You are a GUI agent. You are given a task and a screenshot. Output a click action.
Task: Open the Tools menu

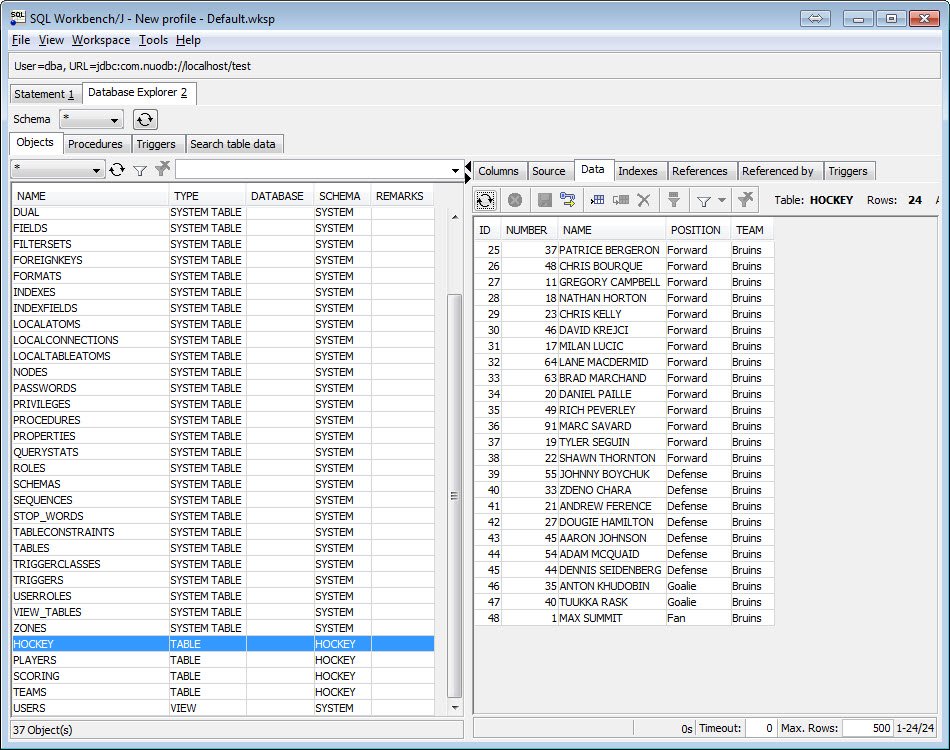click(x=153, y=40)
